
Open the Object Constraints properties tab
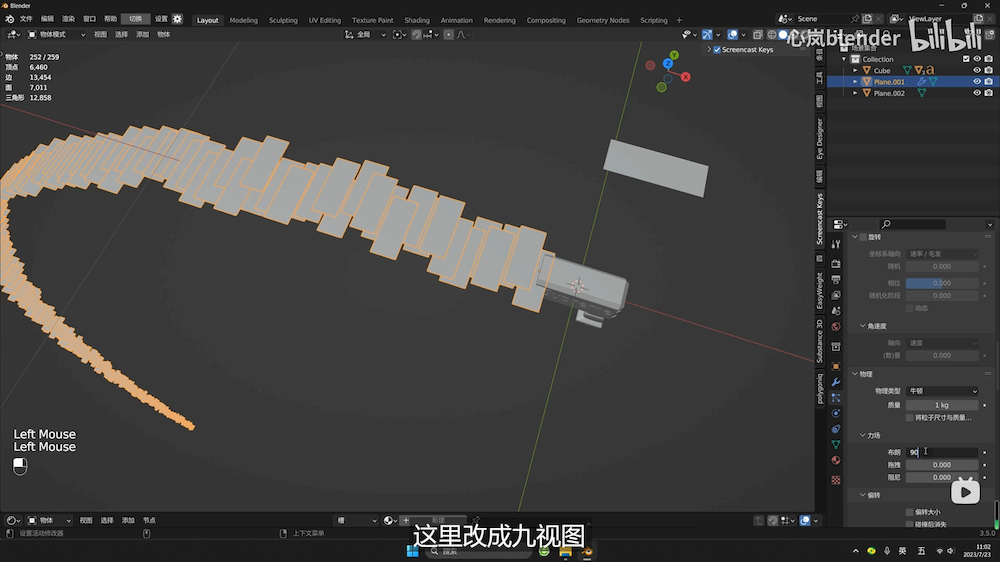pyautogui.click(x=835, y=429)
